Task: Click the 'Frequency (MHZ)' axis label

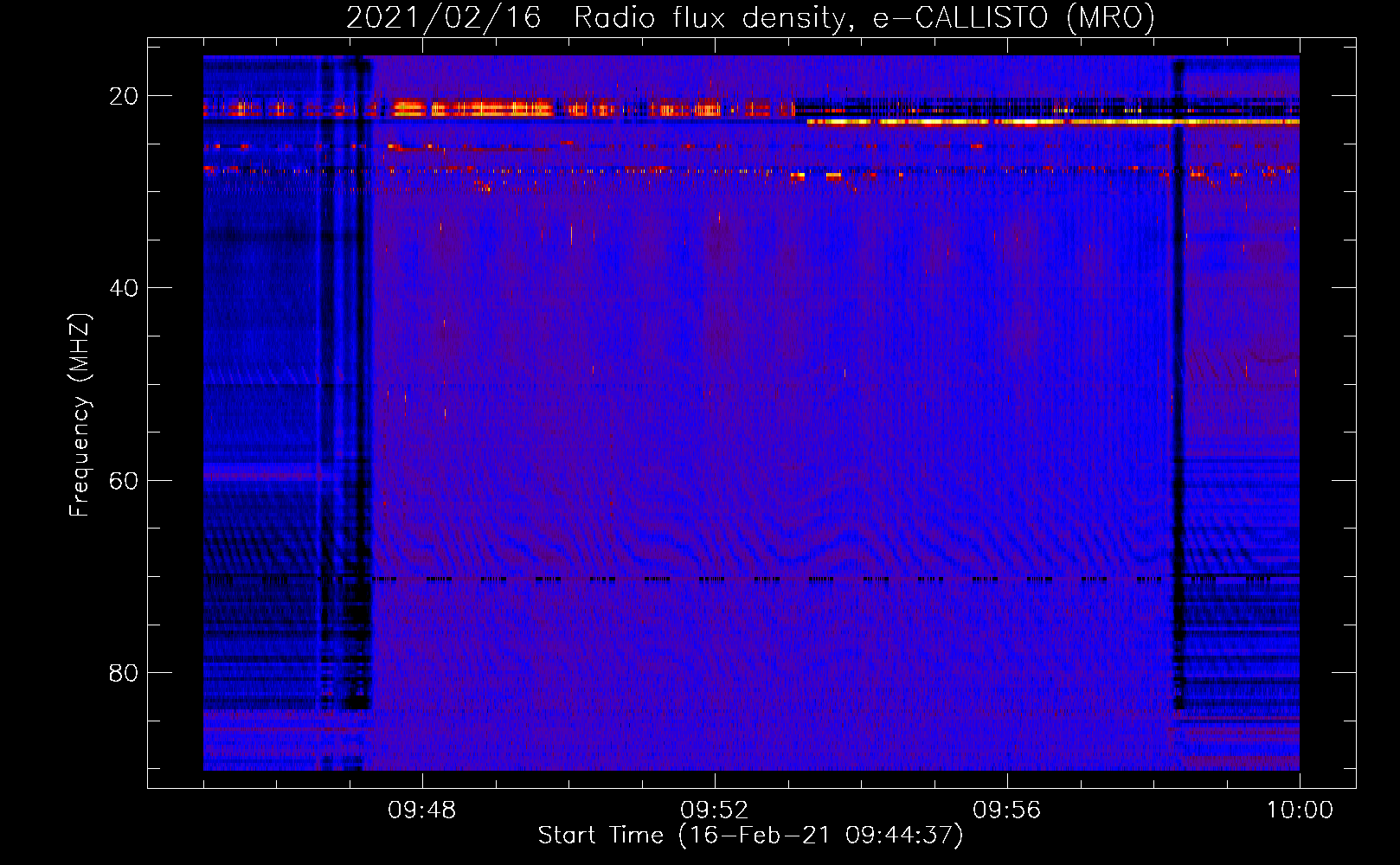Action: pyautogui.click(x=80, y=415)
